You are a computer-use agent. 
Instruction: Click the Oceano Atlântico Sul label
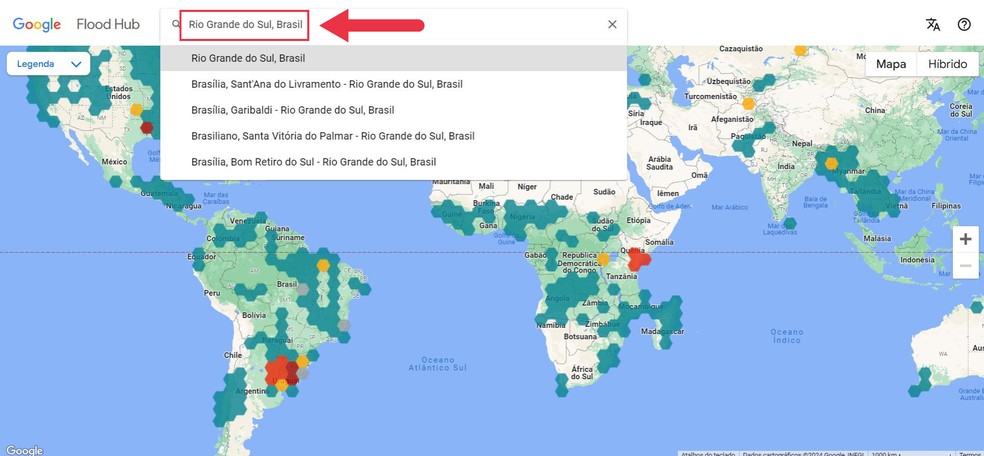[437, 364]
